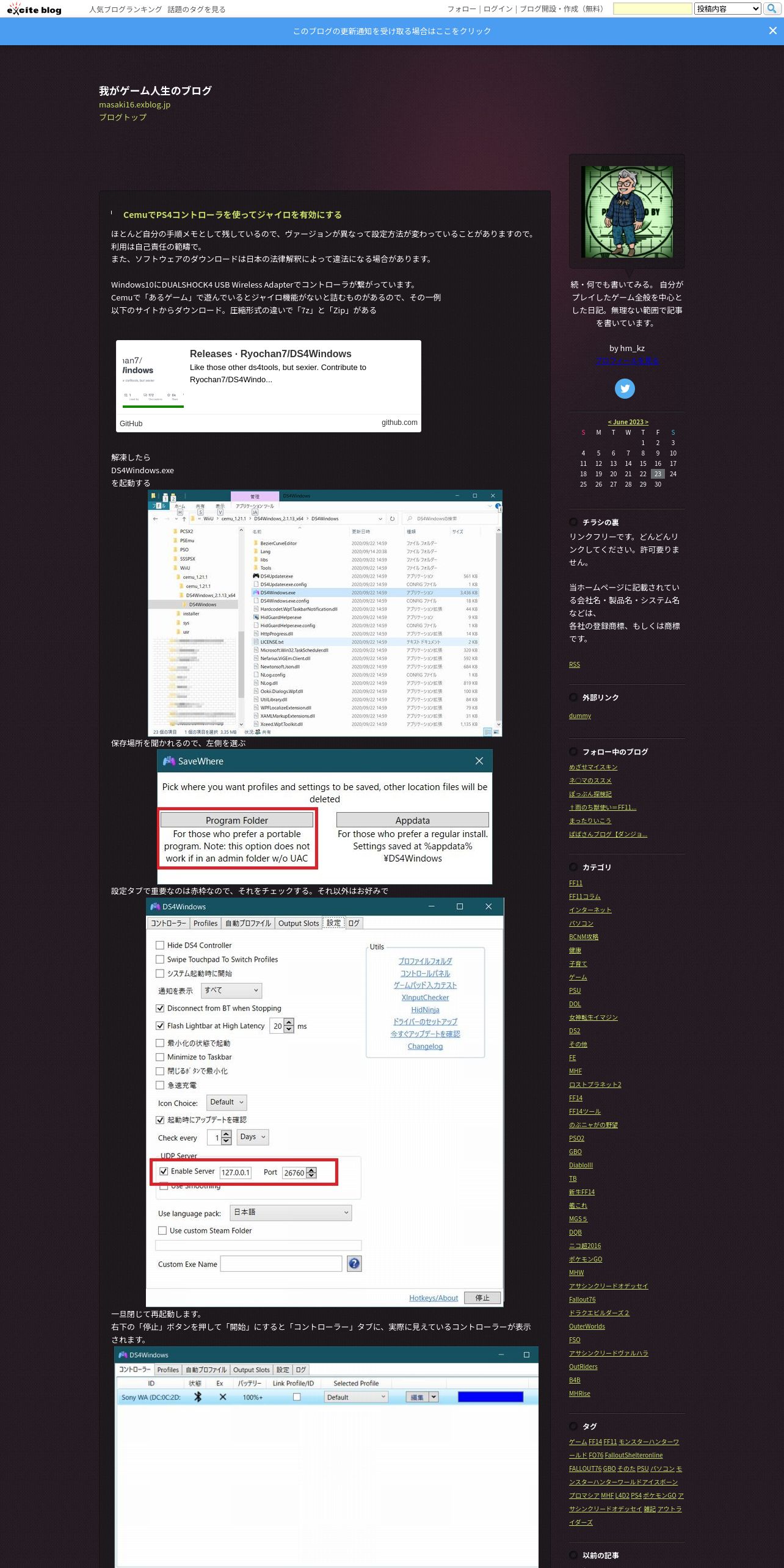
Task: Close the SaveWhere dialog with its X
Action: point(479,761)
